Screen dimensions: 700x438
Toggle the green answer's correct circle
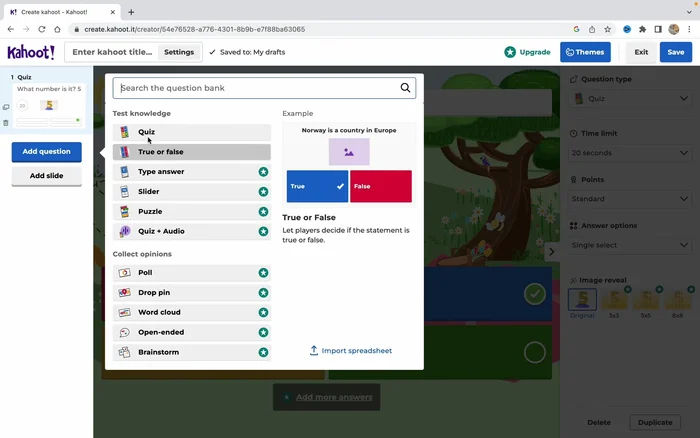(535, 352)
